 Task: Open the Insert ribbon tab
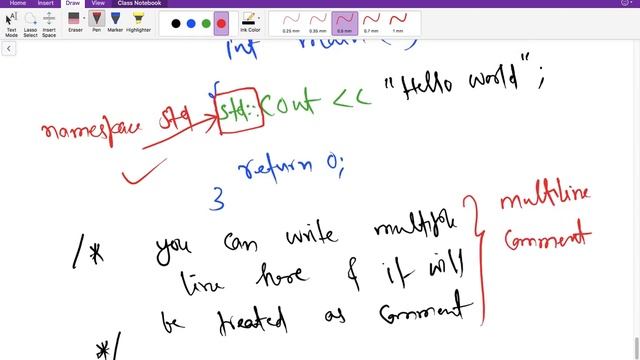pyautogui.click(x=45, y=3)
